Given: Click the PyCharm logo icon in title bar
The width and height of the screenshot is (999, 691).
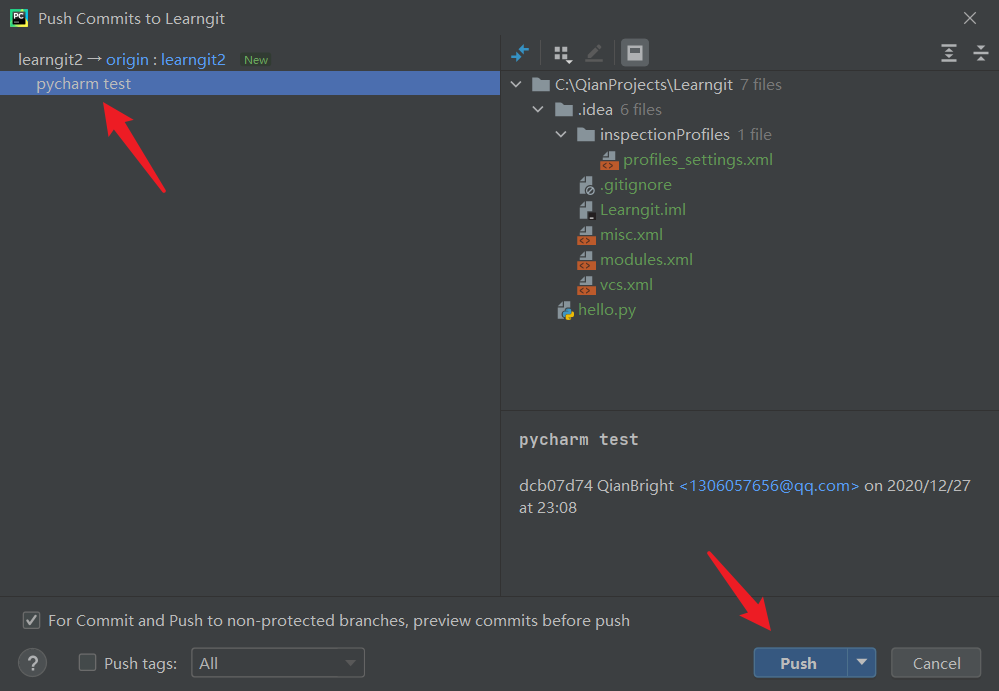Looking at the screenshot, I should (19, 18).
